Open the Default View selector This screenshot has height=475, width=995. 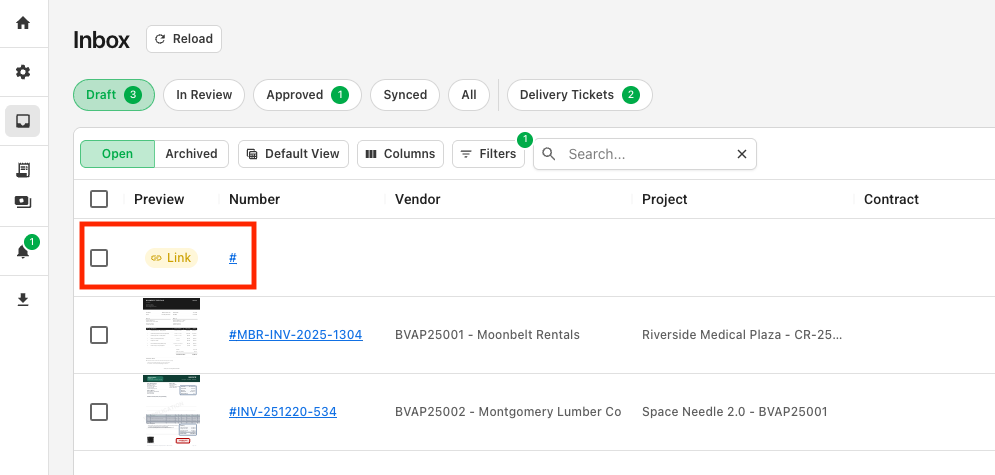(293, 154)
